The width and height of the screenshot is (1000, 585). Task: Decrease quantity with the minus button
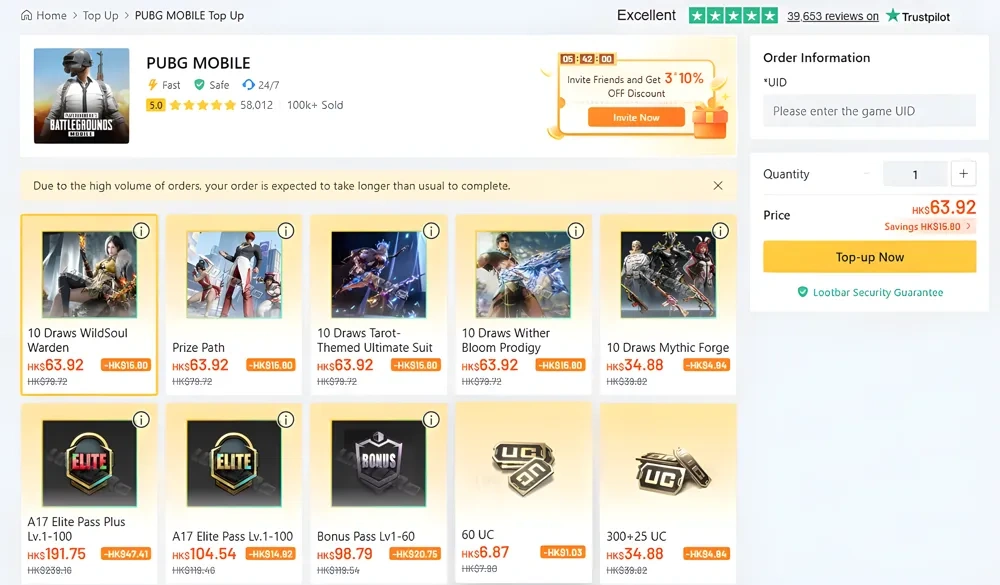click(x=867, y=174)
